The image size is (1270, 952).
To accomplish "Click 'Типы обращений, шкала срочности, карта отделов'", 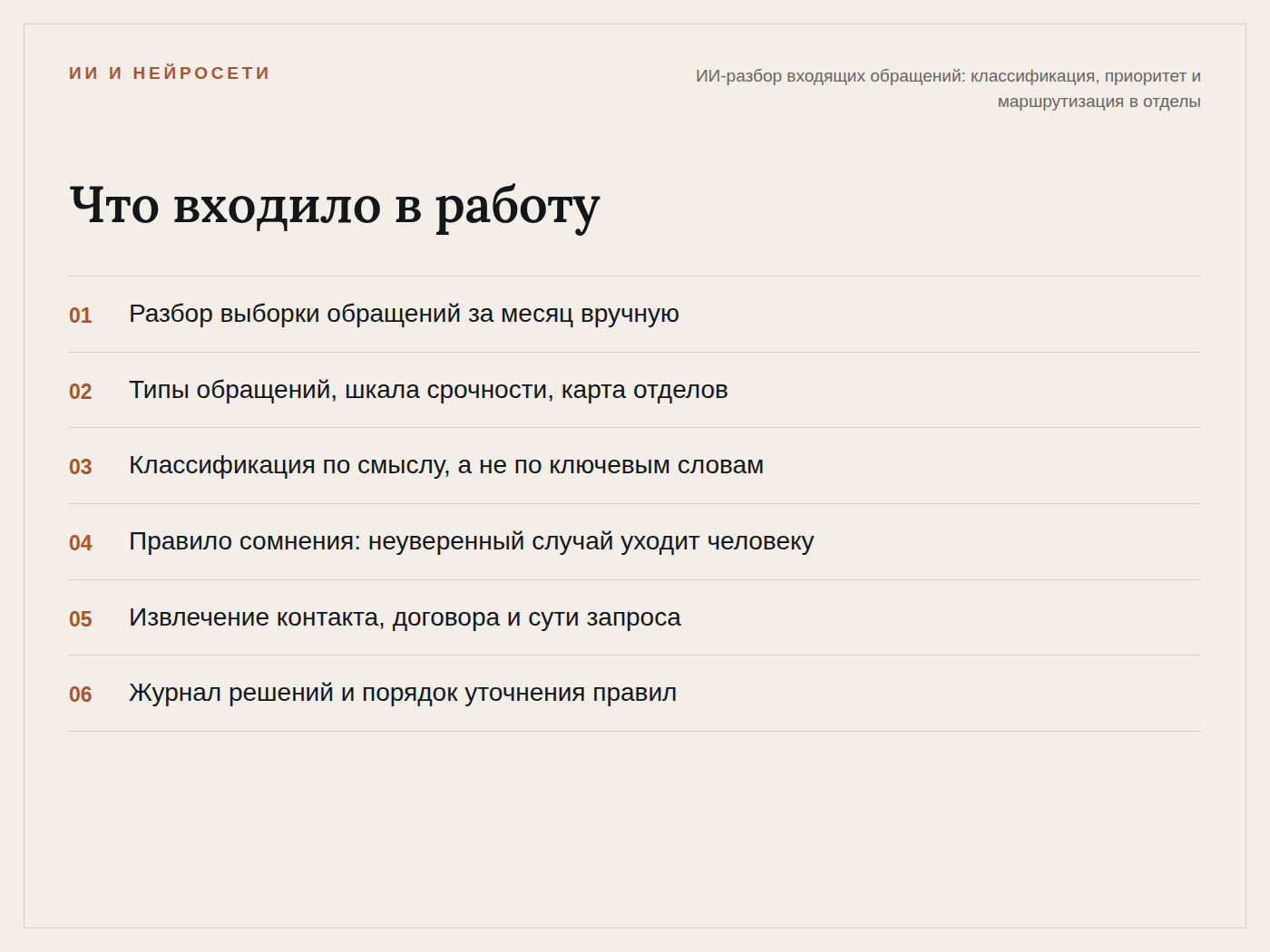I will [428, 390].
